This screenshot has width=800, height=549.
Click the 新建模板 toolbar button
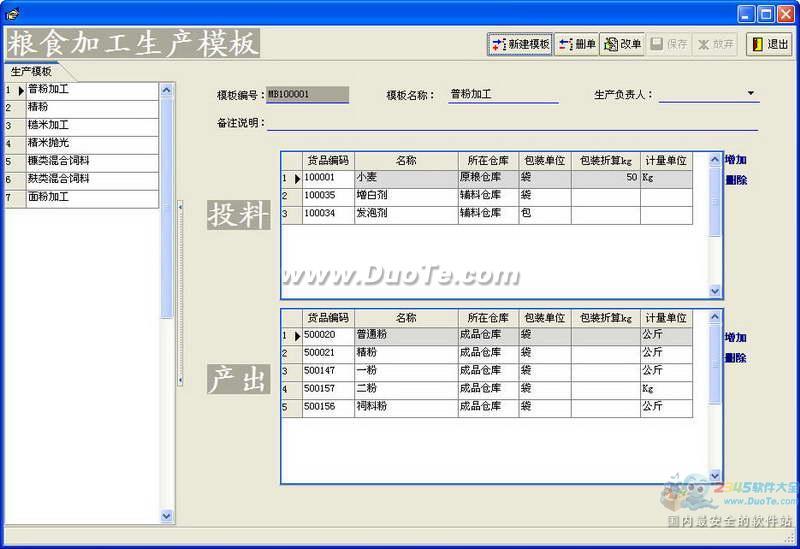pyautogui.click(x=520, y=44)
